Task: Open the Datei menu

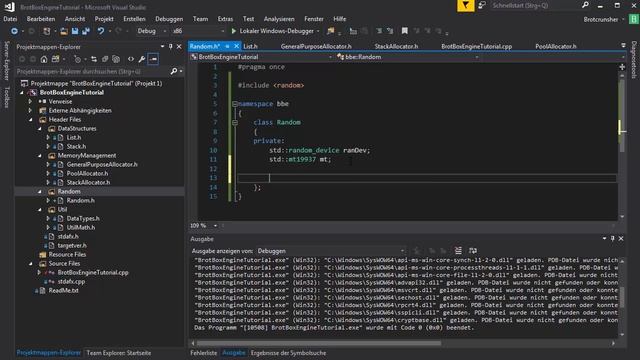Action: [x=10, y=19]
